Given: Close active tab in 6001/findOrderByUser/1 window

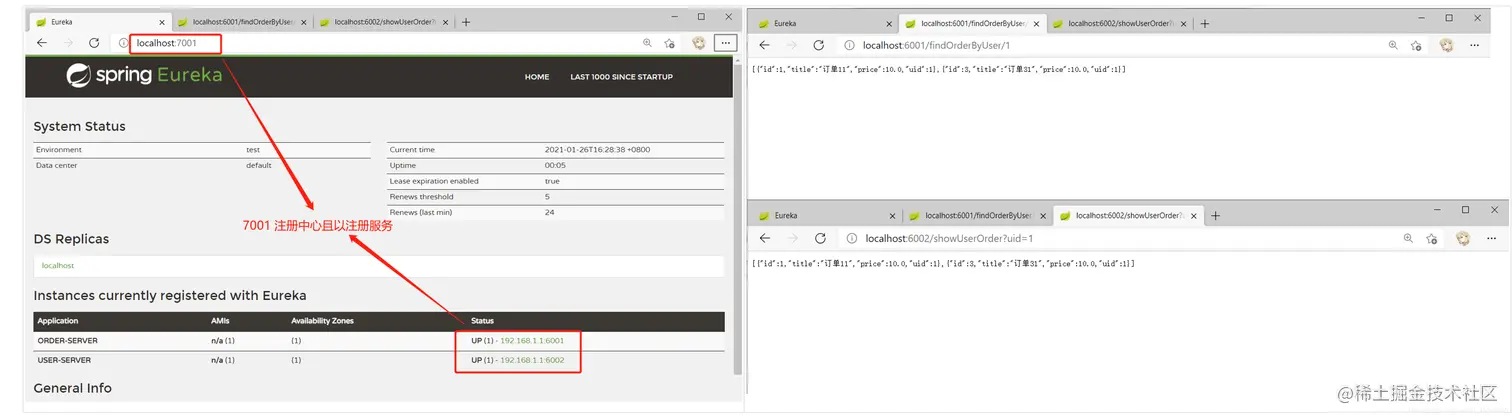Looking at the screenshot, I should (x=1035, y=23).
